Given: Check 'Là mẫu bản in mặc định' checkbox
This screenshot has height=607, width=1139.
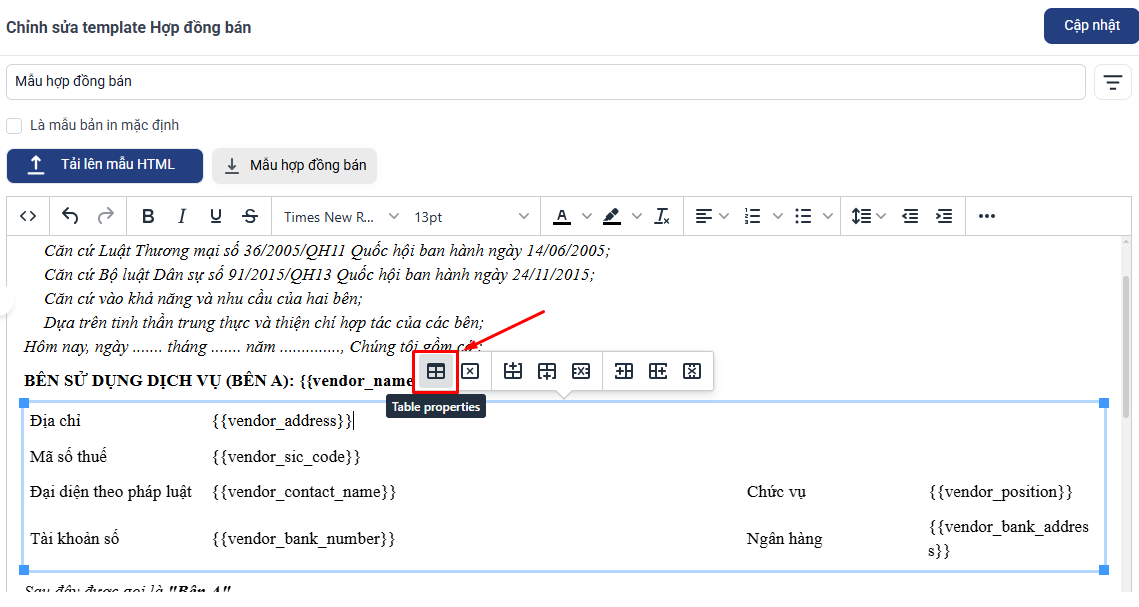Looking at the screenshot, I should pyautogui.click(x=14, y=126).
